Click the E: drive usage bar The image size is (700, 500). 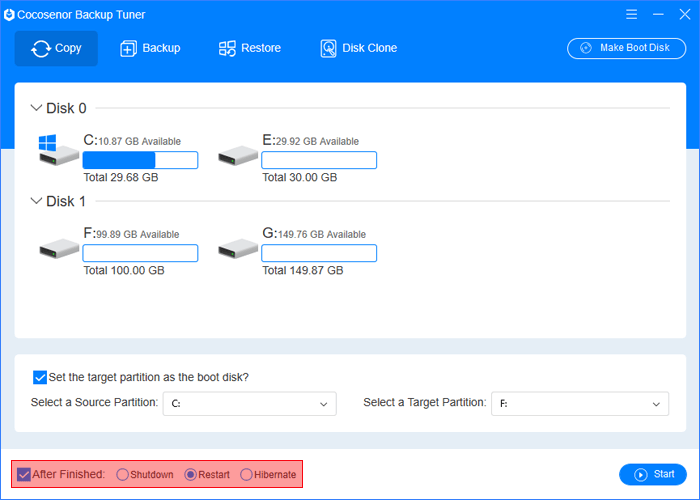pyautogui.click(x=319, y=160)
